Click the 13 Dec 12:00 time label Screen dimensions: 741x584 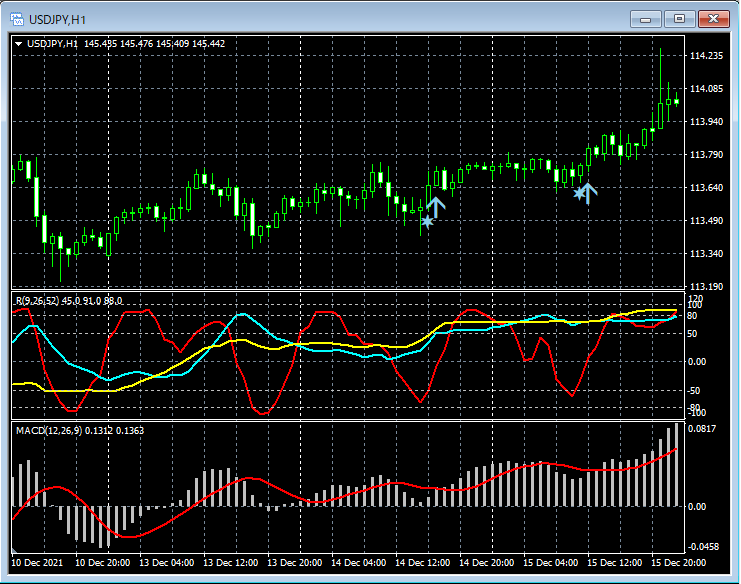point(231,563)
